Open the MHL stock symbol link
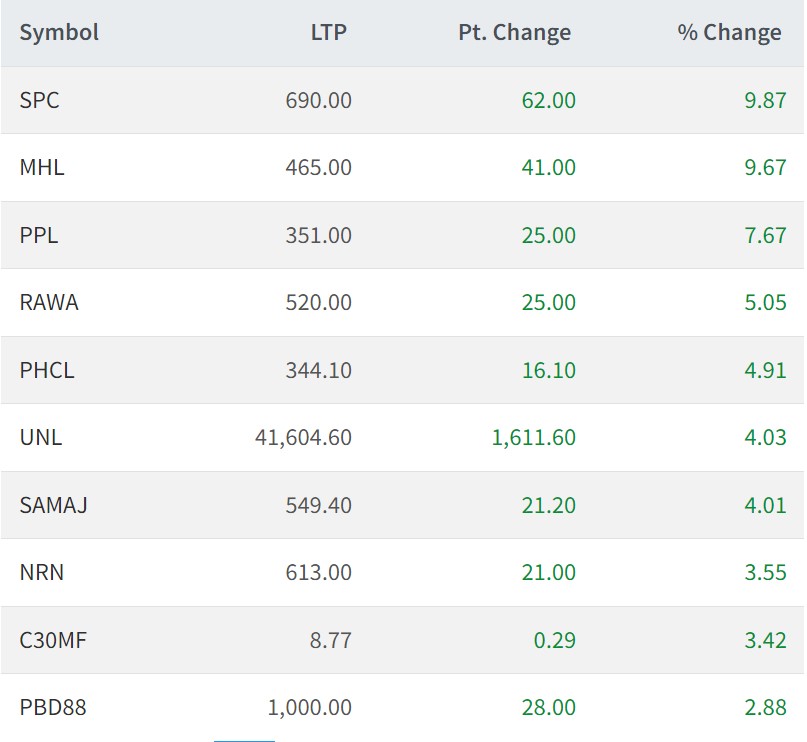The width and height of the screenshot is (807, 742). (x=42, y=167)
